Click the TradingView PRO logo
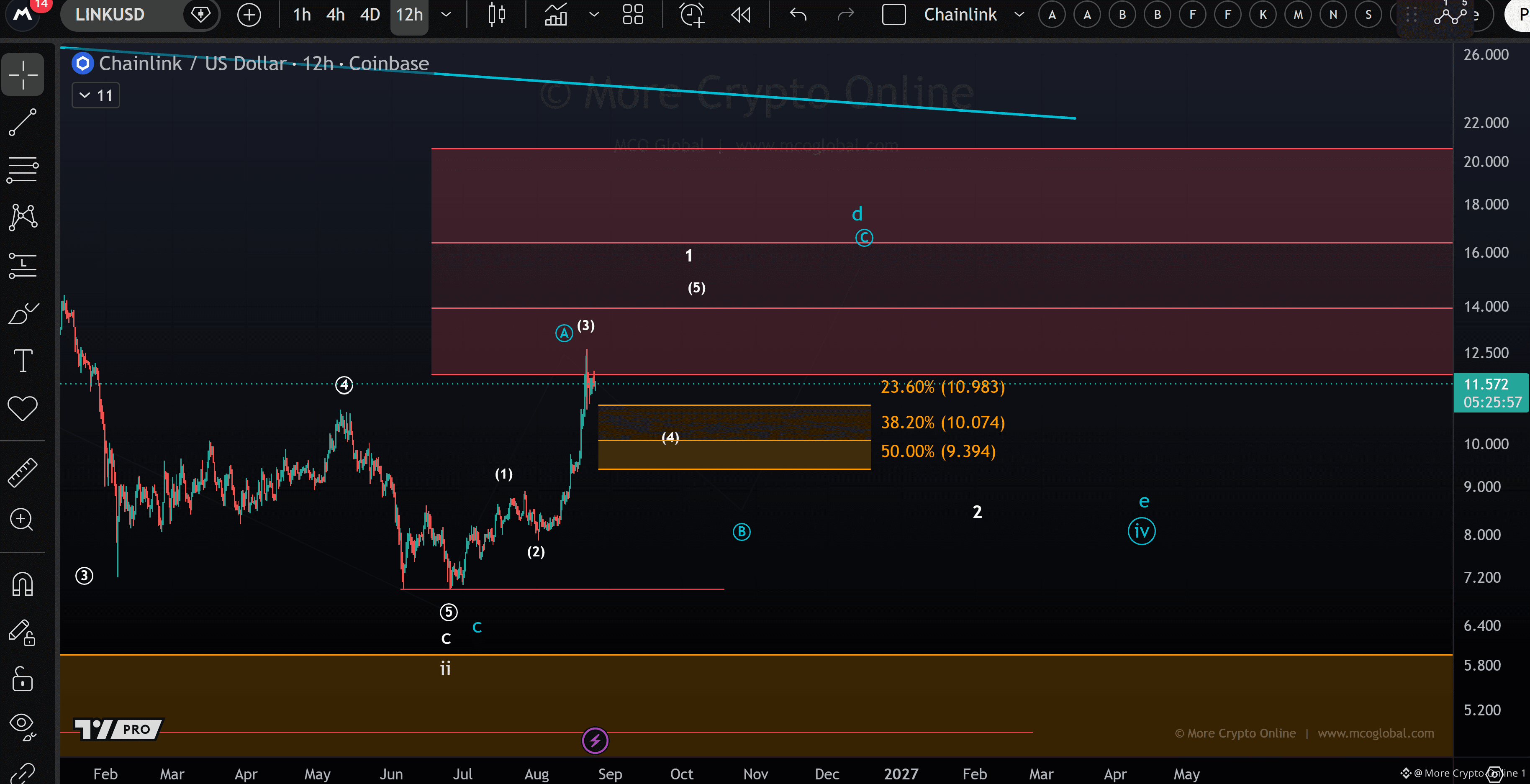Image resolution: width=1530 pixels, height=784 pixels. click(118, 729)
